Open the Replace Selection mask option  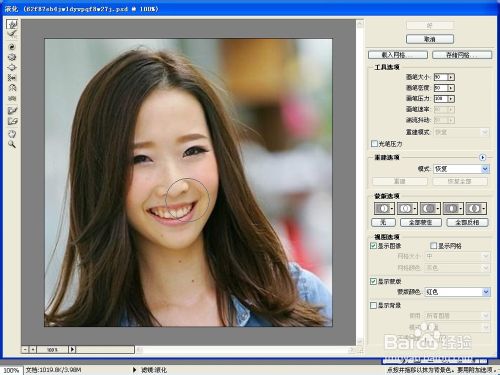coord(384,208)
